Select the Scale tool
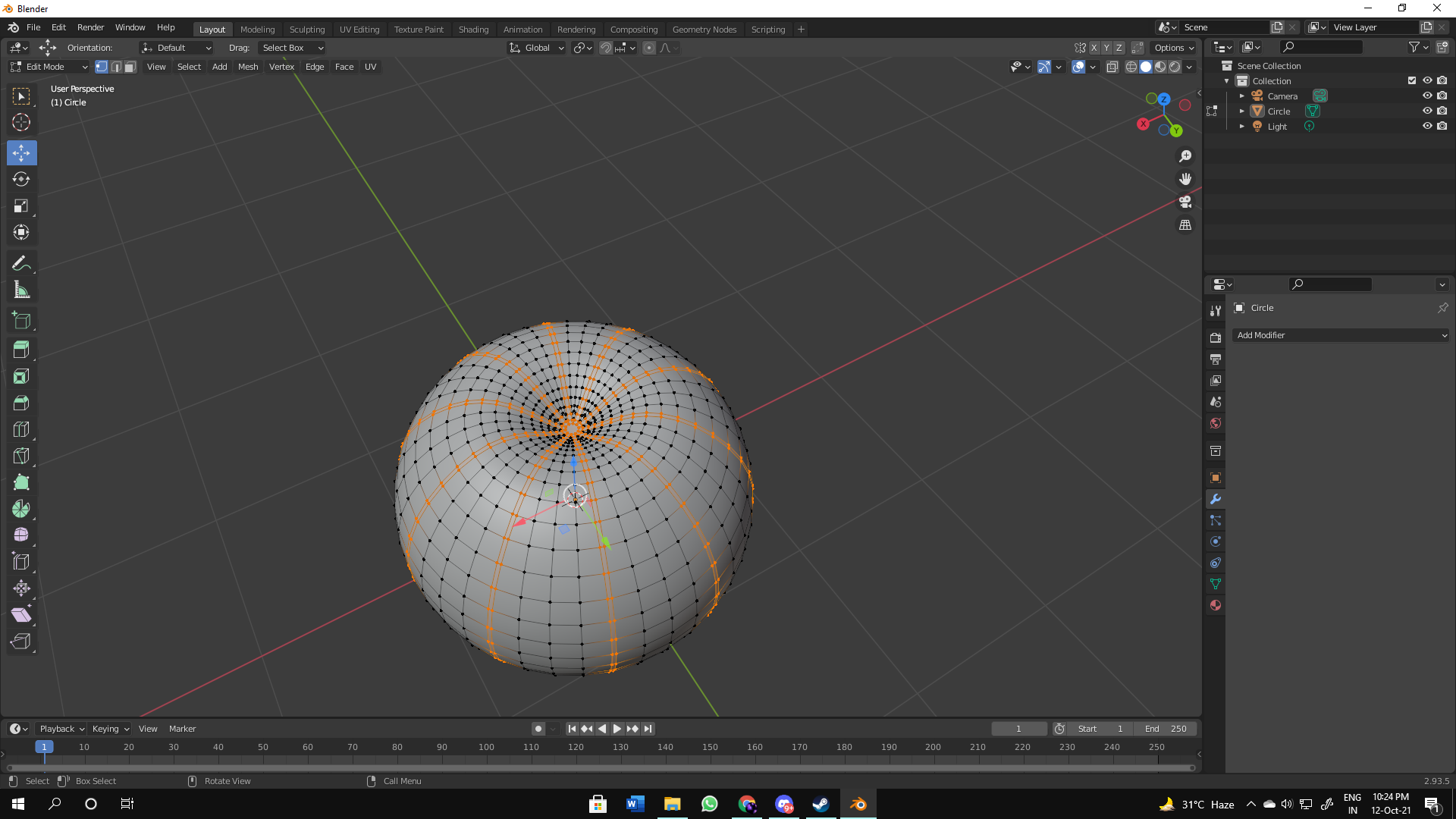The width and height of the screenshot is (1456, 819). 21,206
